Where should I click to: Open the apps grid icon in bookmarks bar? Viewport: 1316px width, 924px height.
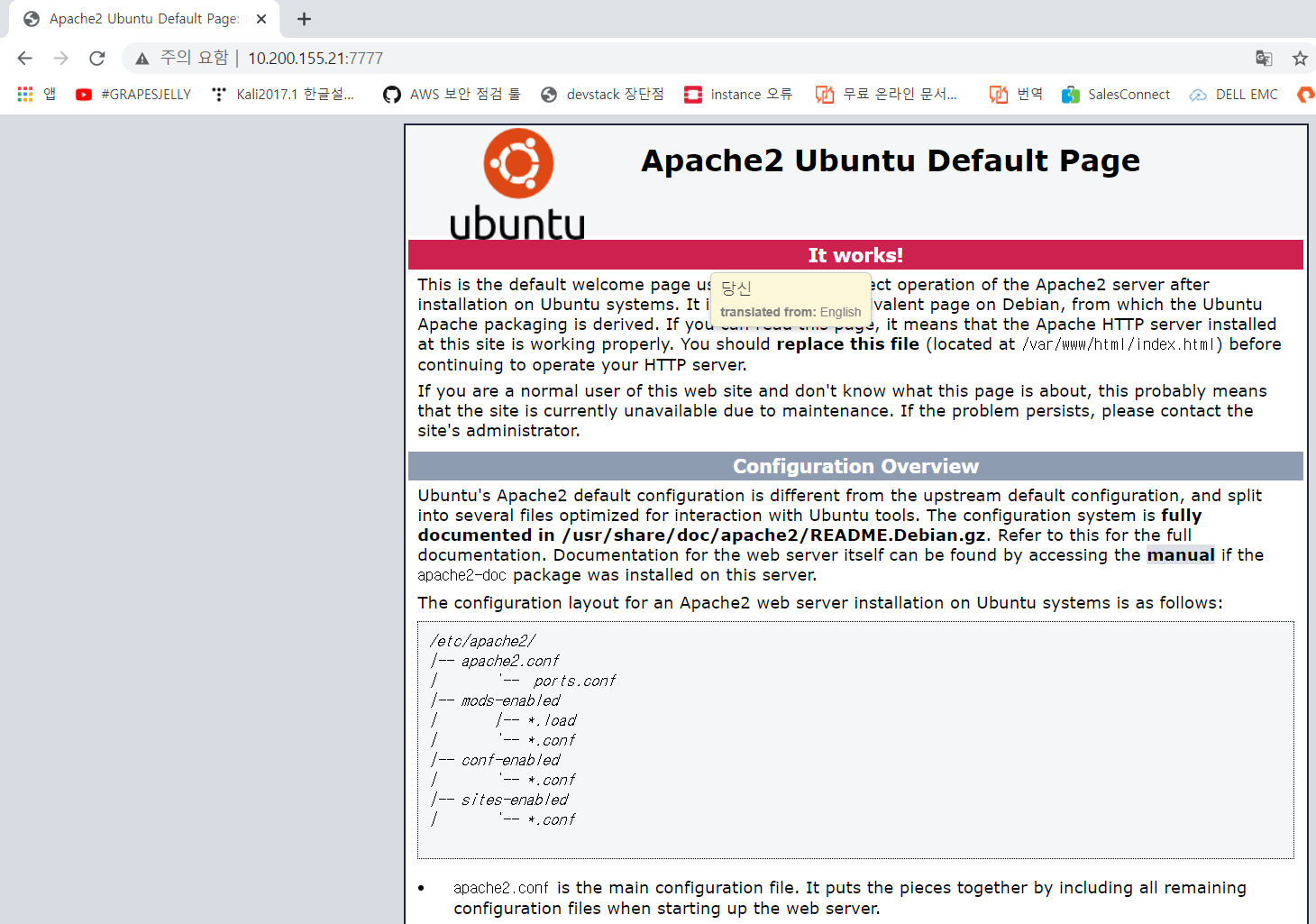pos(25,94)
